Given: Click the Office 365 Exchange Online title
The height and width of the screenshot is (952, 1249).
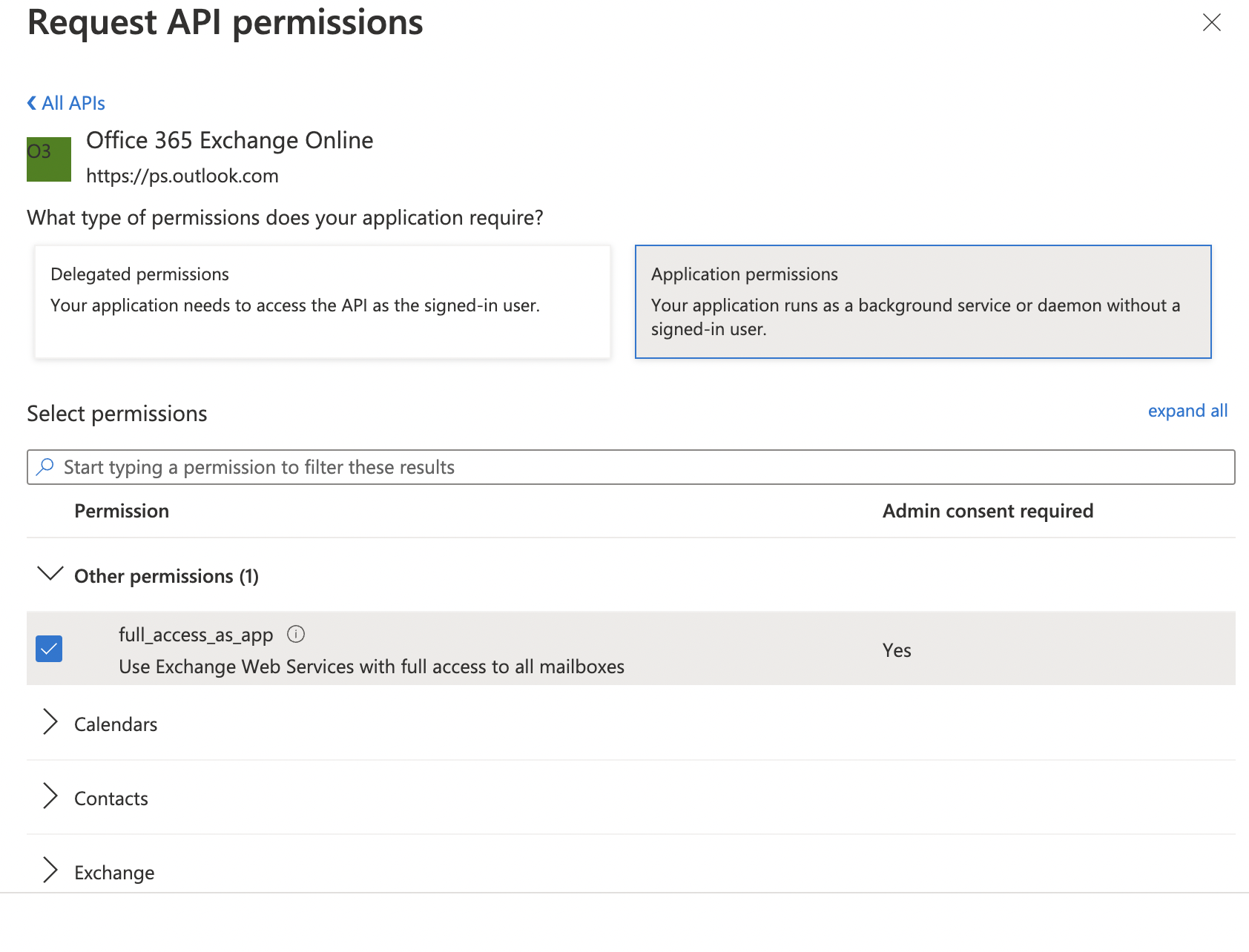Looking at the screenshot, I should (230, 140).
